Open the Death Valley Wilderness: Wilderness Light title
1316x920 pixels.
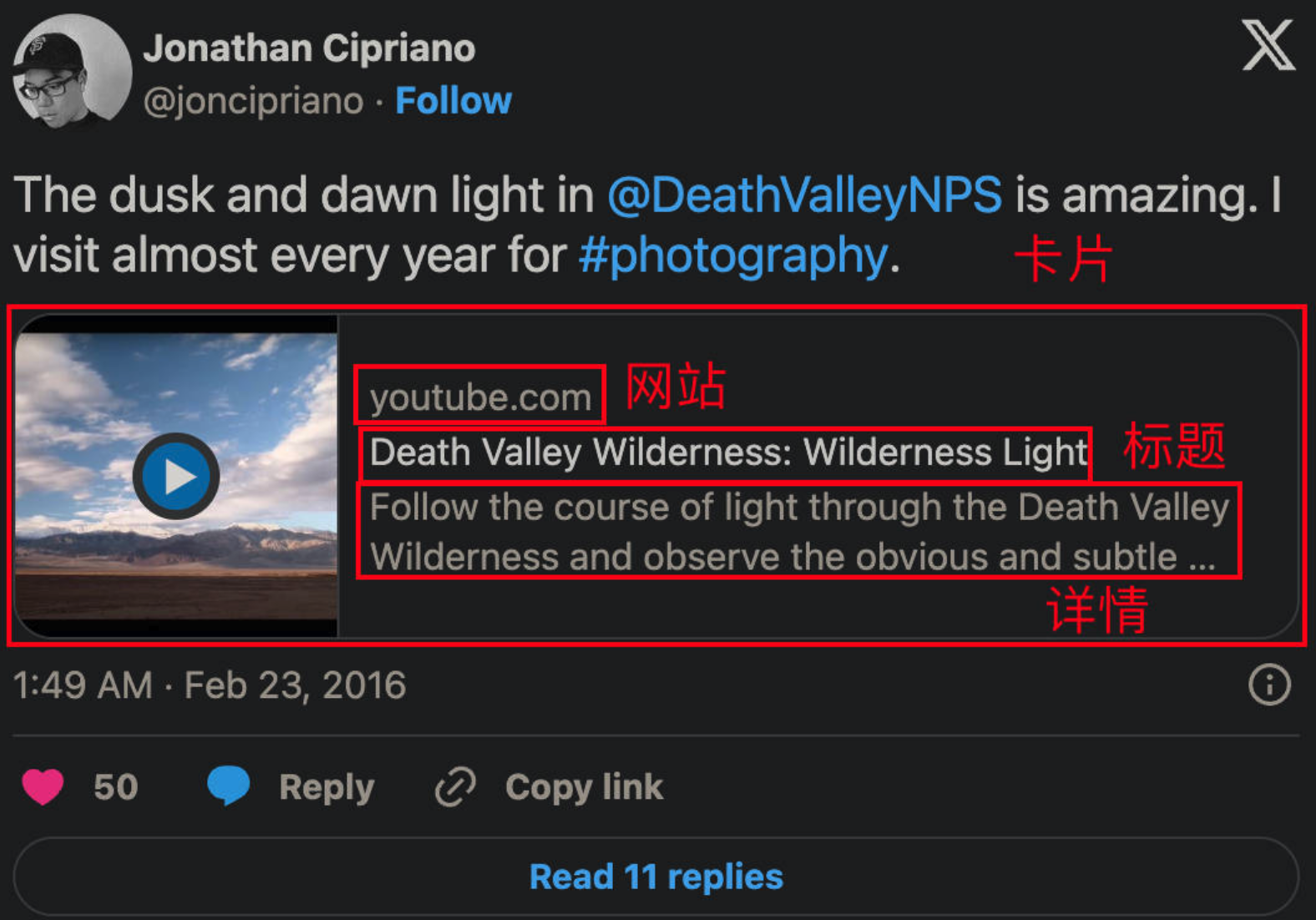pos(728,452)
